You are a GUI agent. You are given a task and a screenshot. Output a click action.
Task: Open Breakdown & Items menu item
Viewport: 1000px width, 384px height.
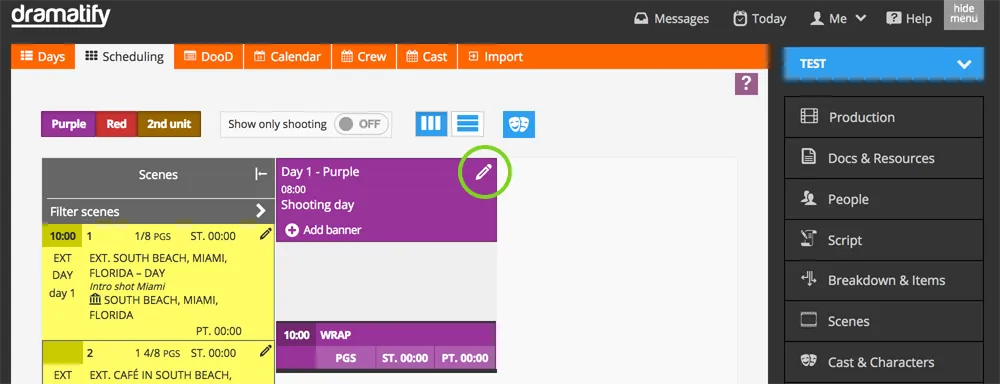(884, 281)
